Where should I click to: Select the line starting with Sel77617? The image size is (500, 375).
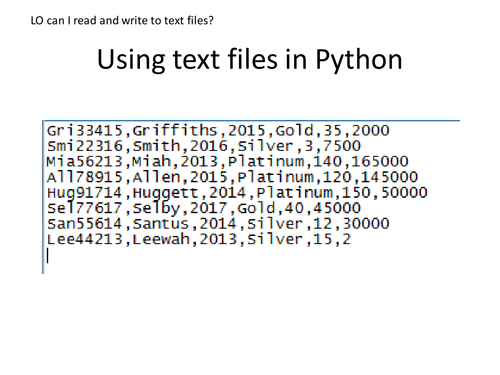click(204, 208)
